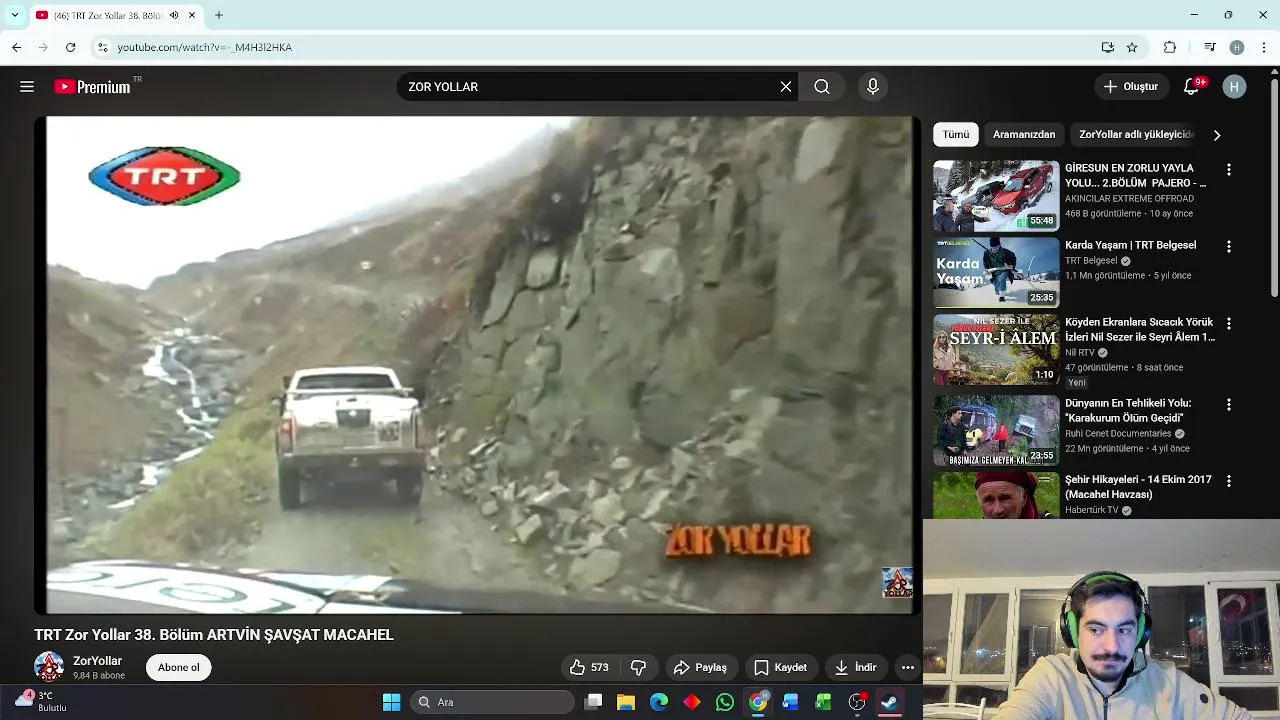1280x720 pixels.
Task: Reload the page
Action: (x=70, y=47)
